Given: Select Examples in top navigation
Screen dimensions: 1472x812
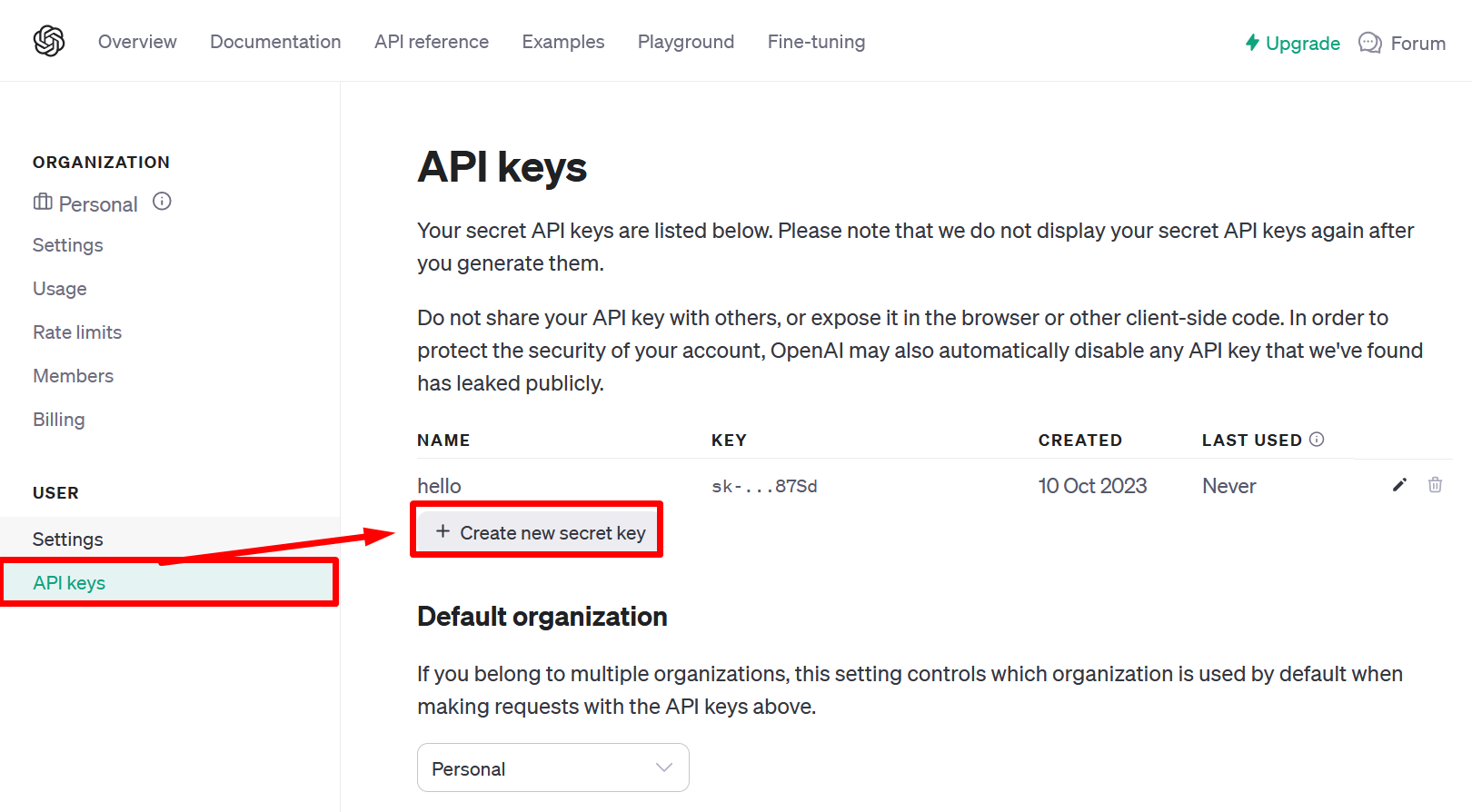Looking at the screenshot, I should [563, 42].
